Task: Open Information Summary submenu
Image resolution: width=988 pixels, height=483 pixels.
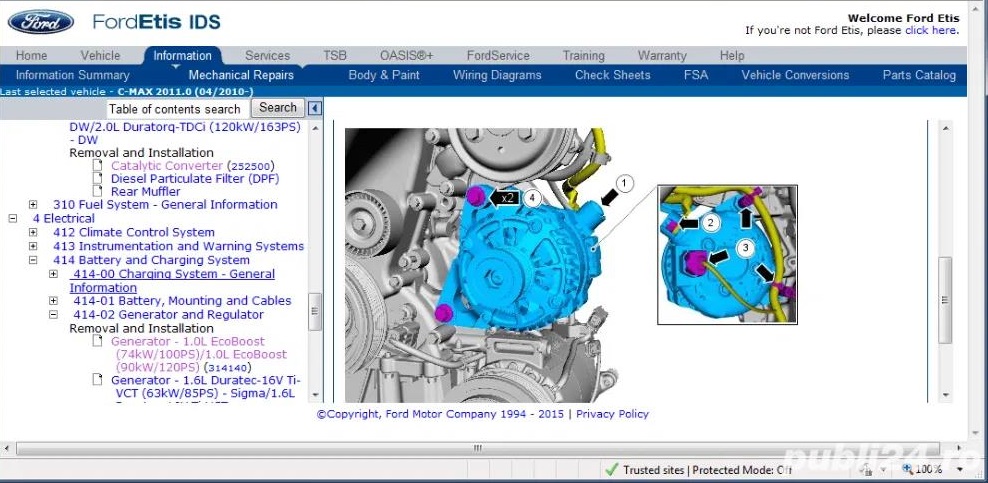Action: pos(72,75)
